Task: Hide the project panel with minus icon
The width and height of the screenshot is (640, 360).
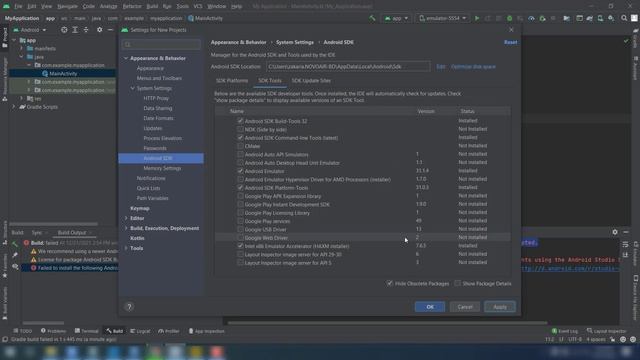Action: (110, 30)
